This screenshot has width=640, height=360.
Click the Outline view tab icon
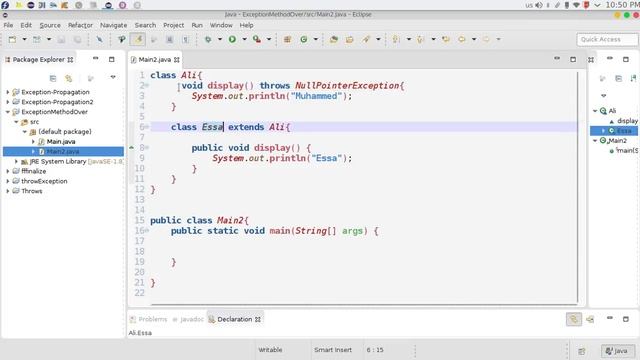coord(591,60)
